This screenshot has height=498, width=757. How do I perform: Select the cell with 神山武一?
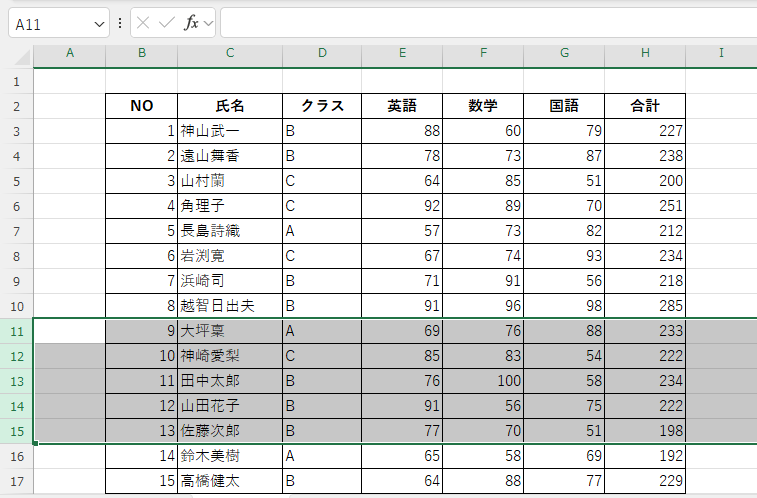point(230,131)
